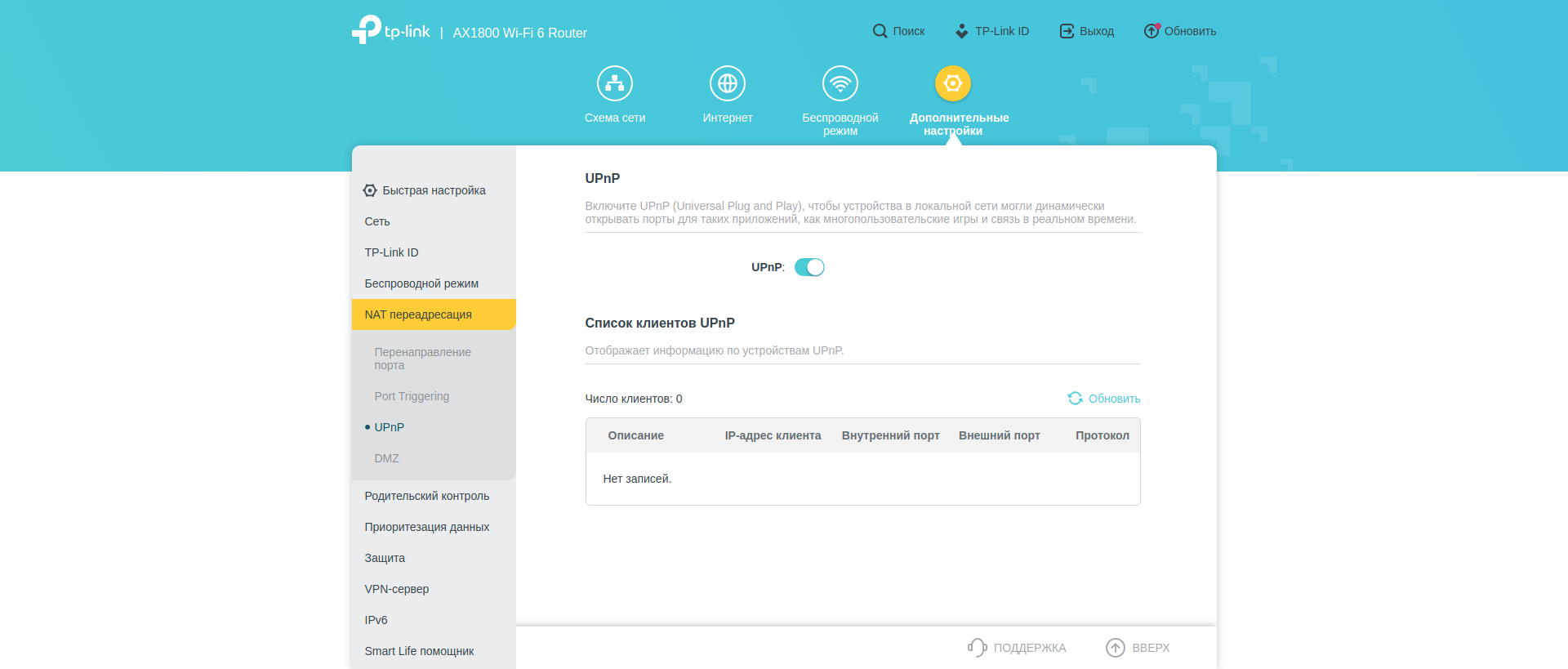Expand the Сеть sidebar section
Viewport: 1568px width, 669px height.
point(377,221)
